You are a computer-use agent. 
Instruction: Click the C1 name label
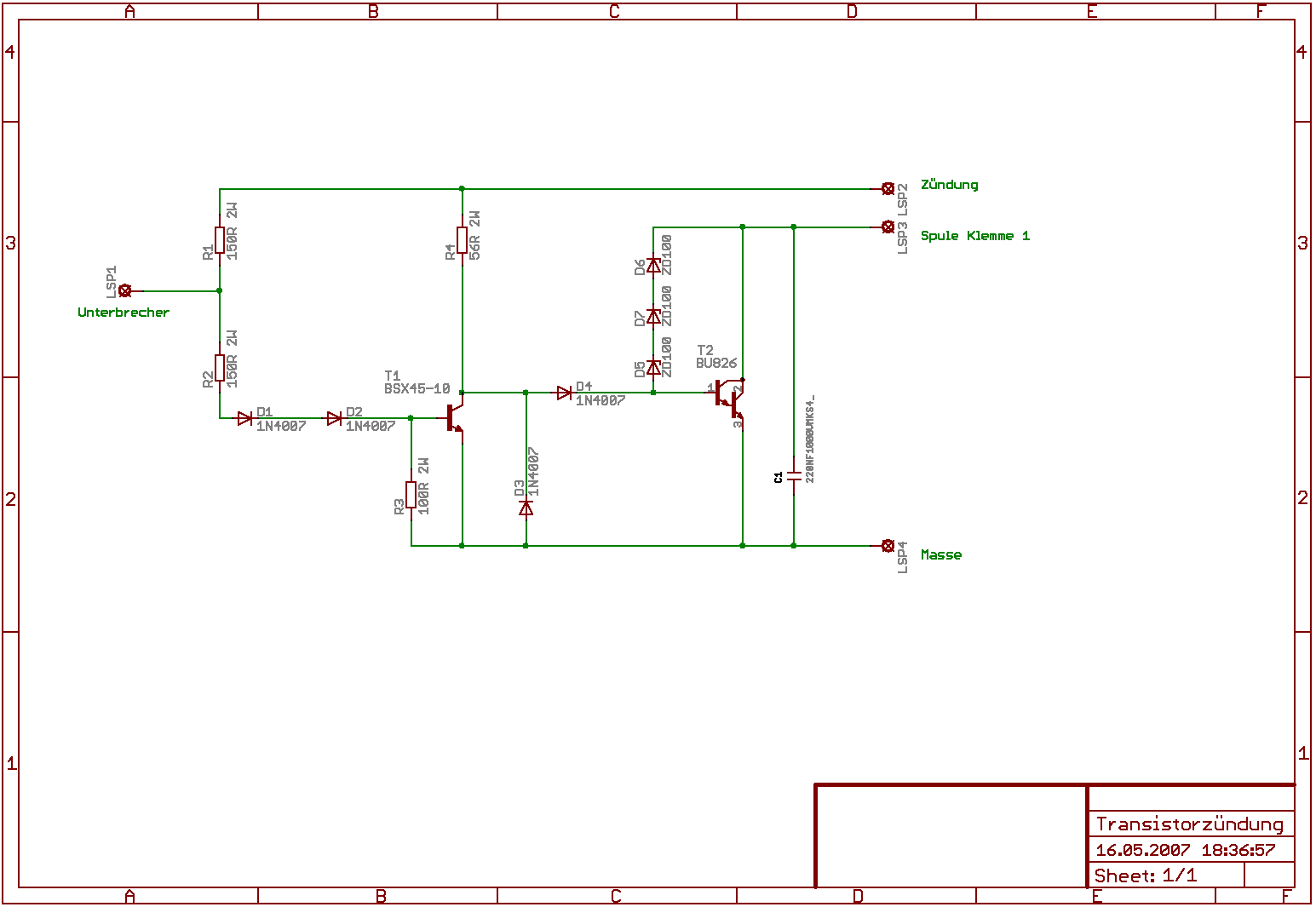779,478
